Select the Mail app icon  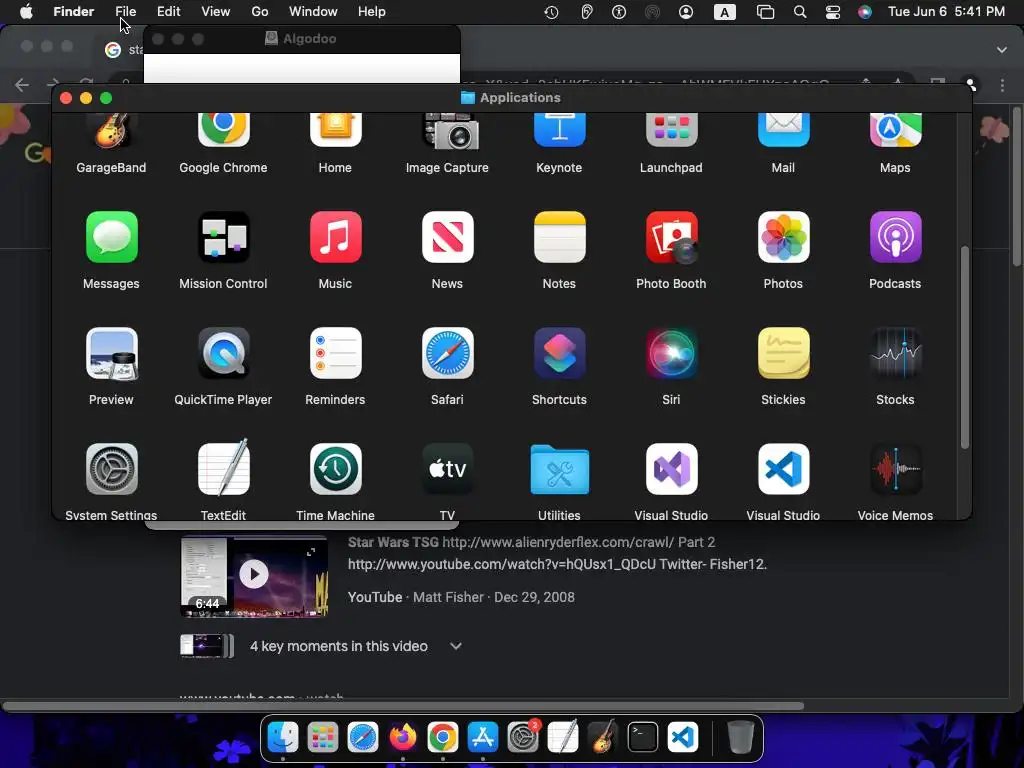pos(784,131)
